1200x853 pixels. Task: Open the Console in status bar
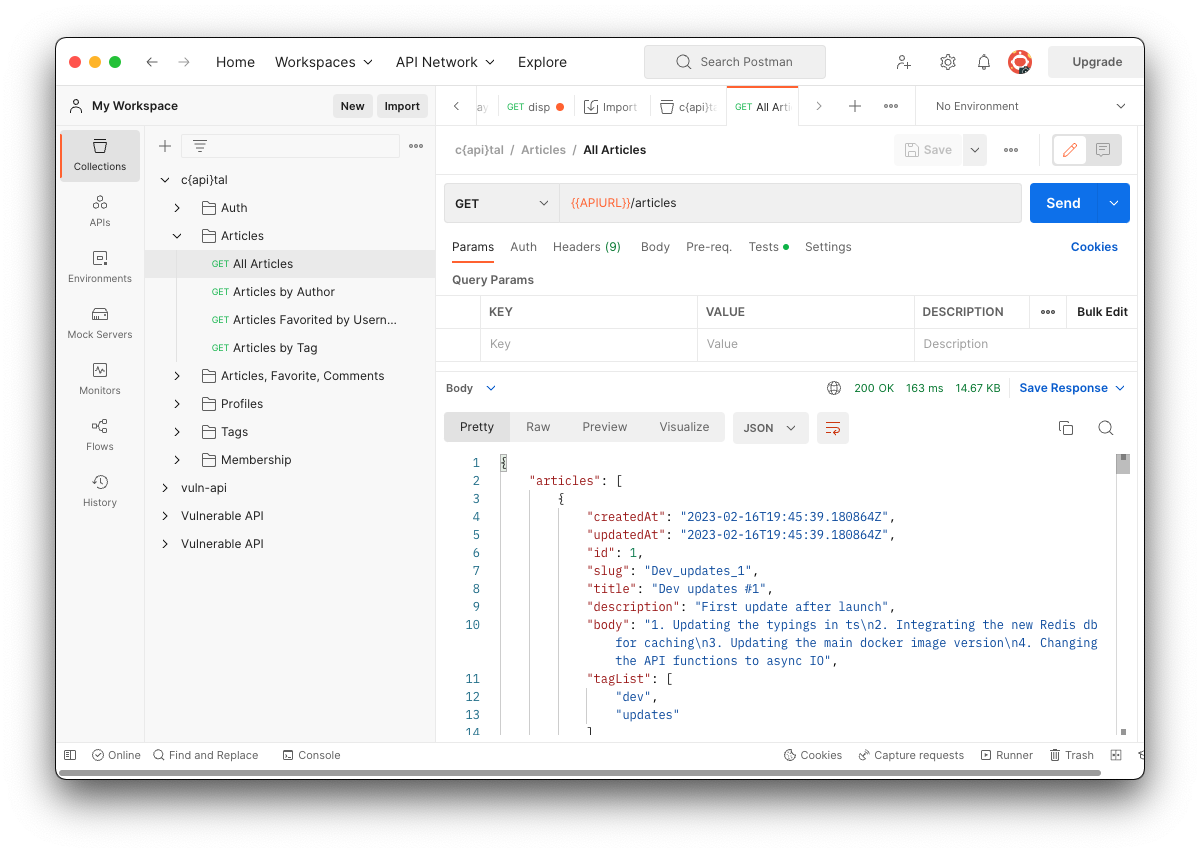[x=311, y=755]
